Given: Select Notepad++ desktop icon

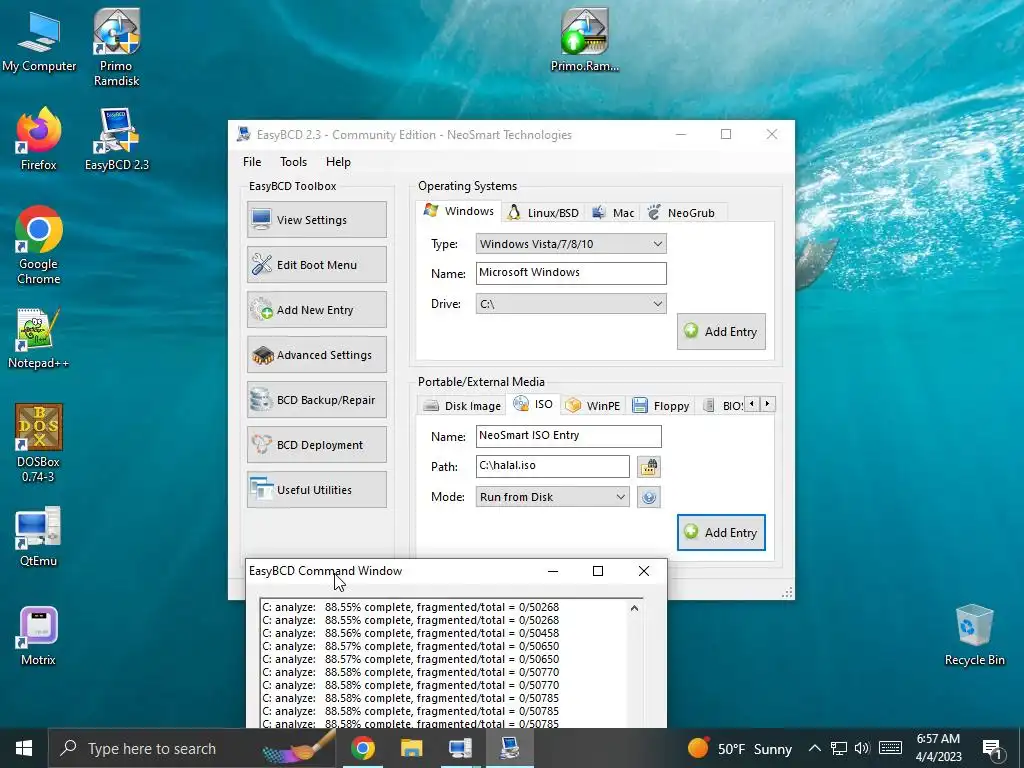Looking at the screenshot, I should click(39, 338).
